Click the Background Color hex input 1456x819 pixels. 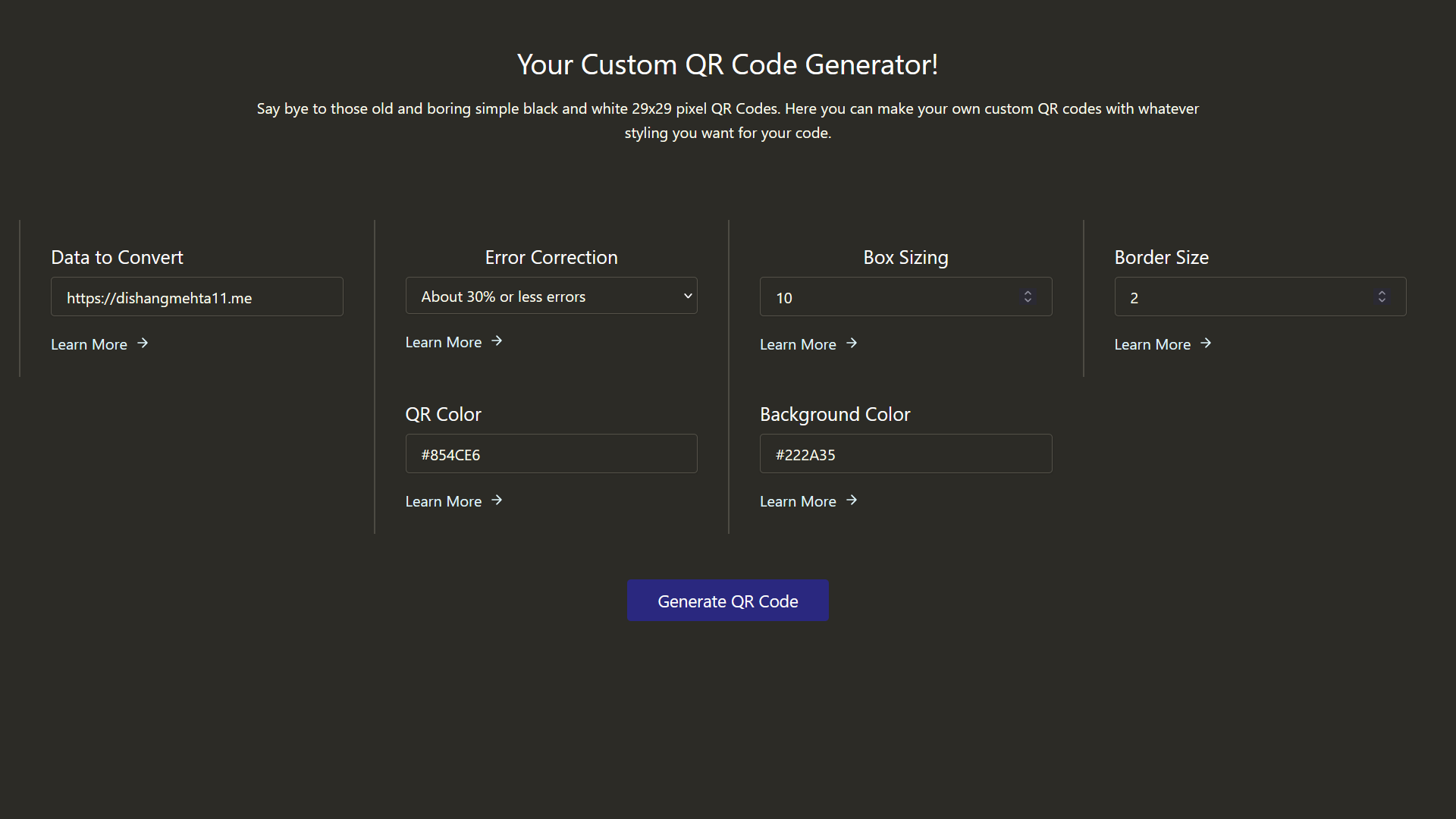[x=905, y=454]
